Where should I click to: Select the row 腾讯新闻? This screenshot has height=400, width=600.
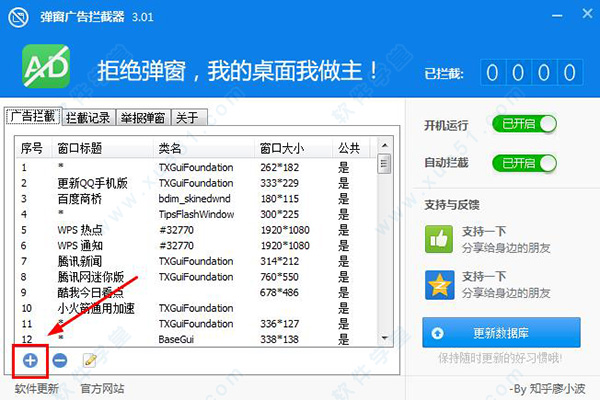point(196,261)
